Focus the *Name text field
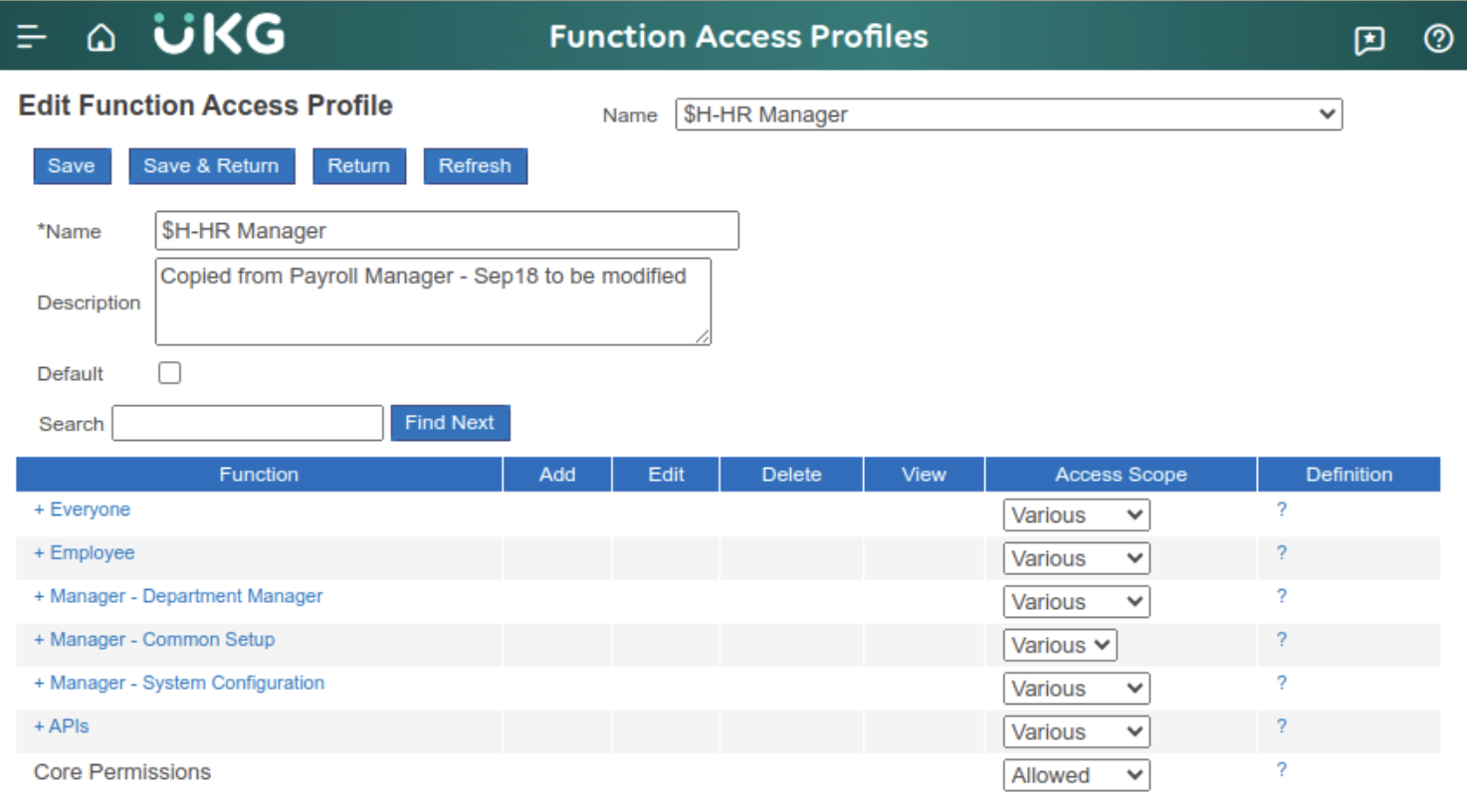Image resolution: width=1467 pixels, height=812 pixels. [447, 231]
